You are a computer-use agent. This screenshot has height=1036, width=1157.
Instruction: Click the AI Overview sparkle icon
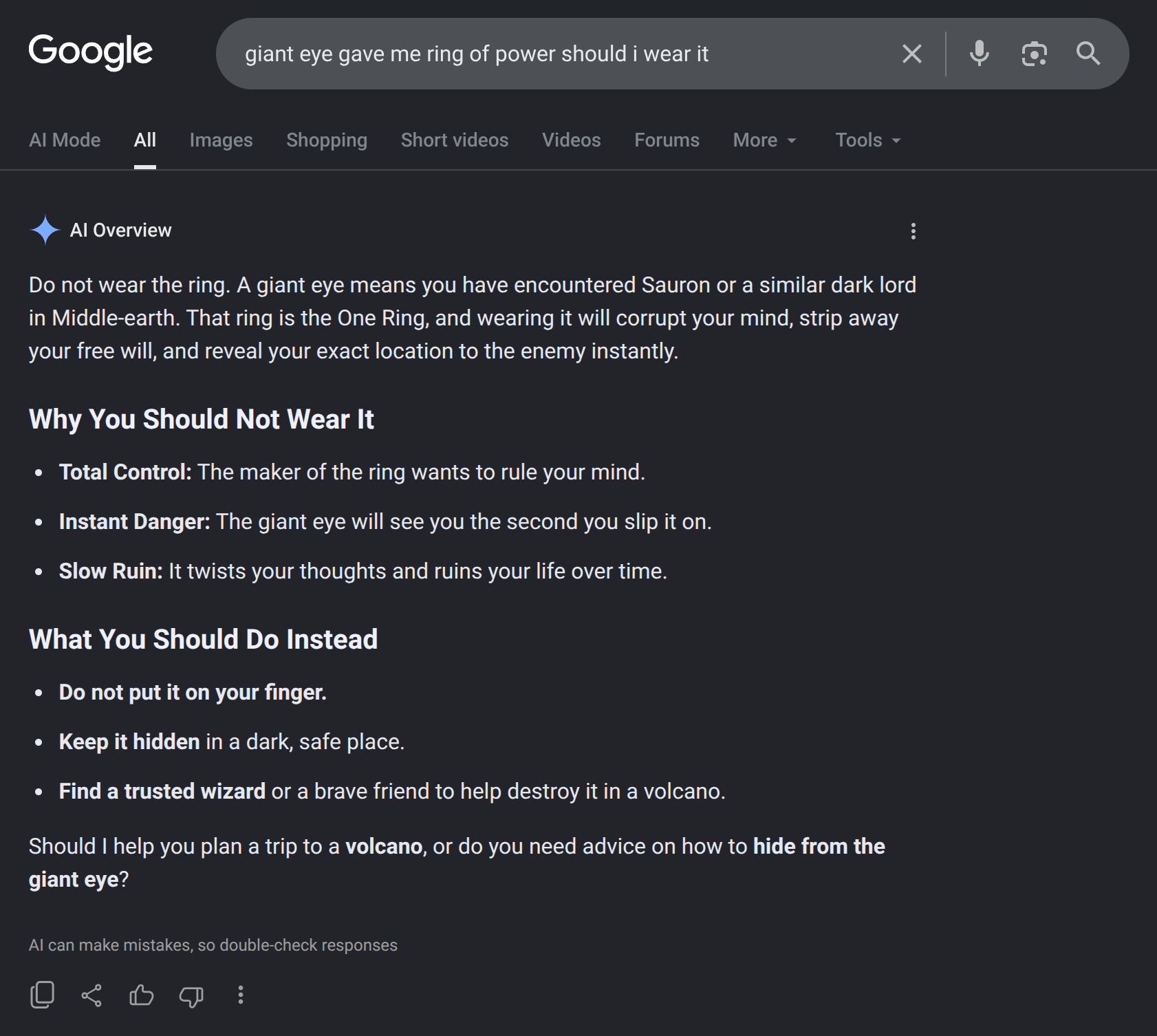45,230
